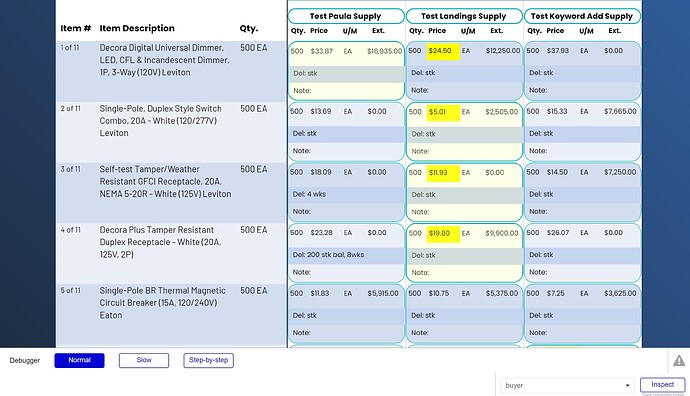
Task: Click highlighted price $11.93
Action: pyautogui.click(x=443, y=173)
